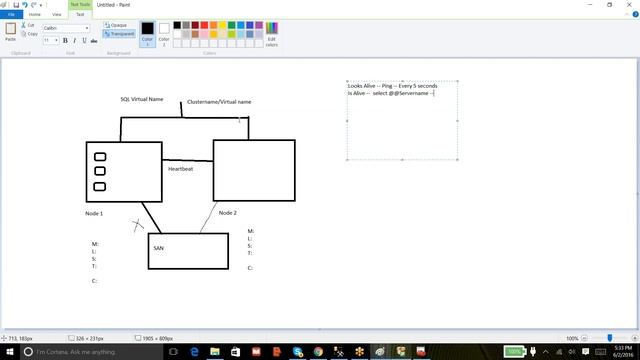Image resolution: width=640 pixels, height=360 pixels.
Task: Pick the red palette swatch
Action: (204, 25)
